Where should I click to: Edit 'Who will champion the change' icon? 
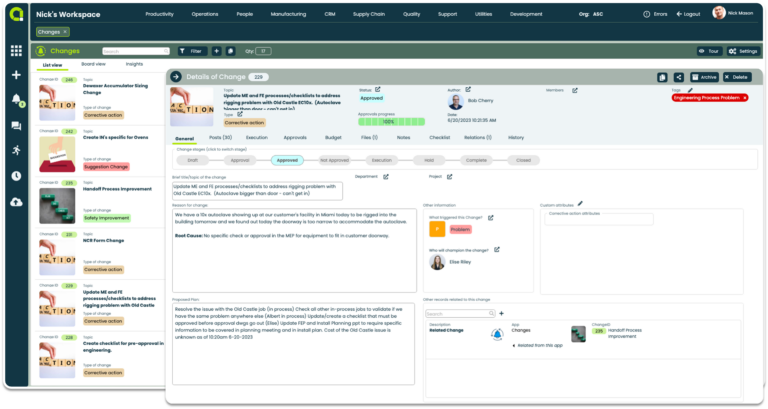click(497, 250)
